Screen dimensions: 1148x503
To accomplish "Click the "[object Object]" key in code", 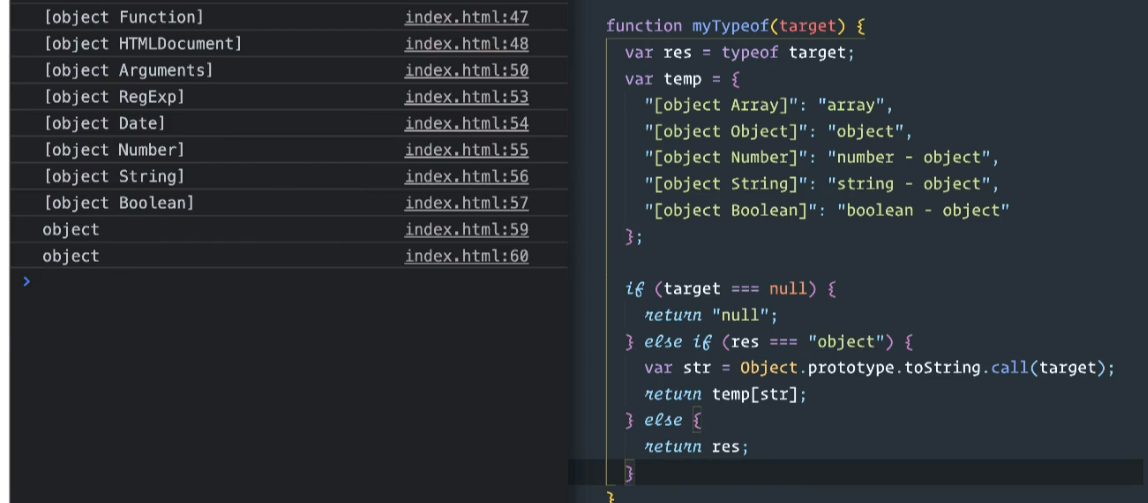I will click(x=725, y=132).
